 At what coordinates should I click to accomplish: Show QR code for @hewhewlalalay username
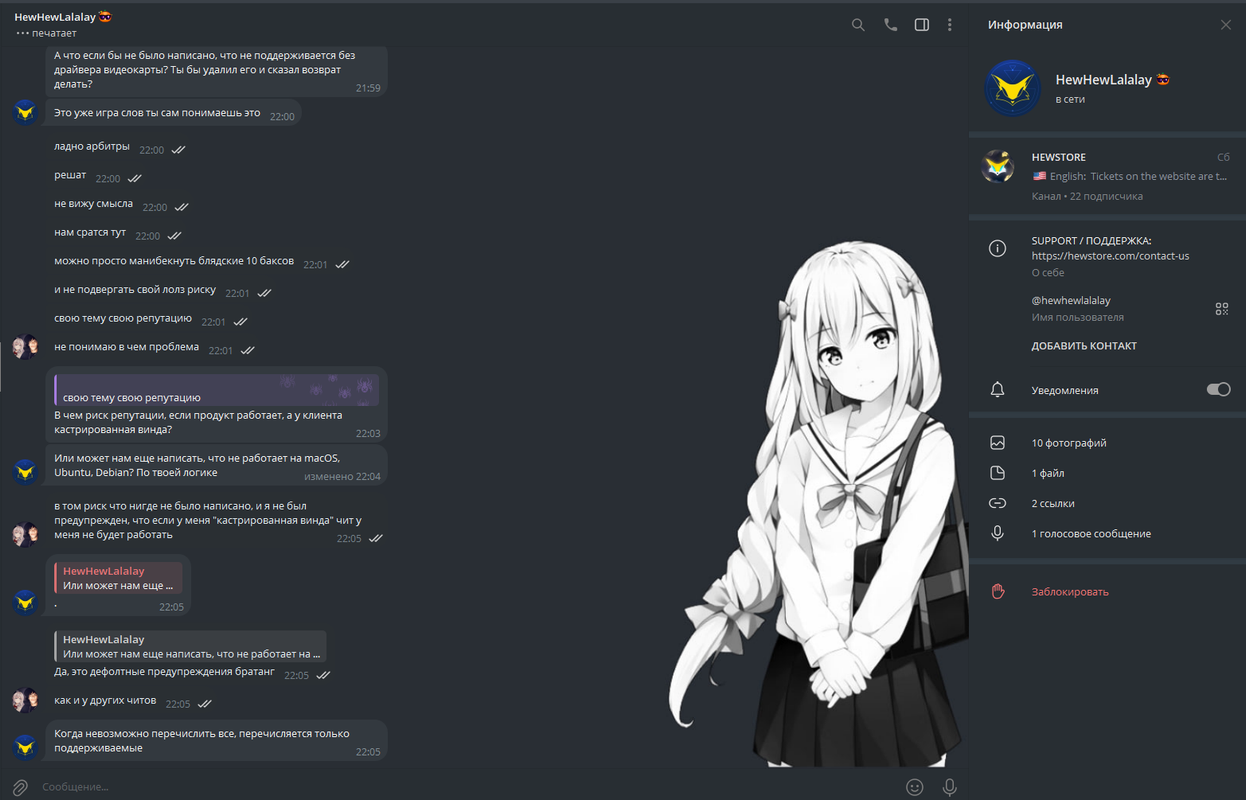point(1221,309)
